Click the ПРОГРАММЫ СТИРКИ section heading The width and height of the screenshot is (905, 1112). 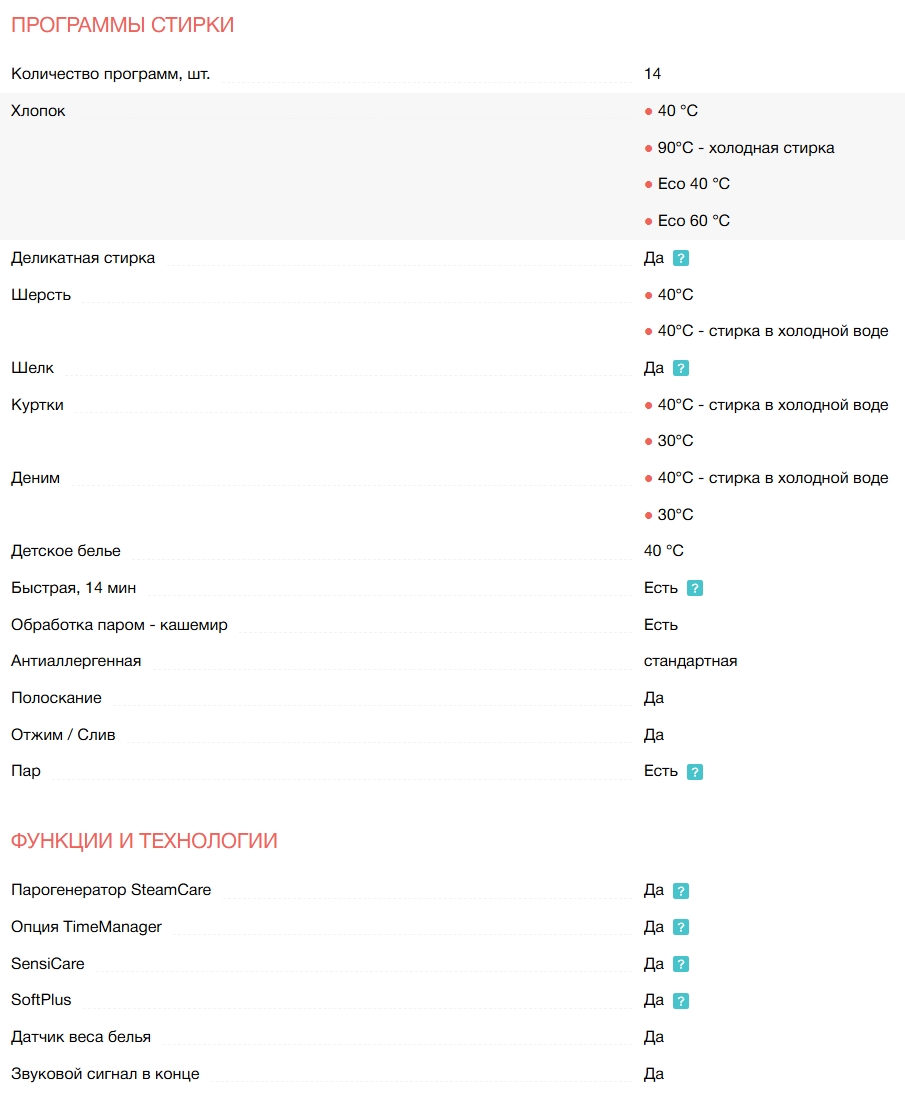pyautogui.click(x=122, y=25)
